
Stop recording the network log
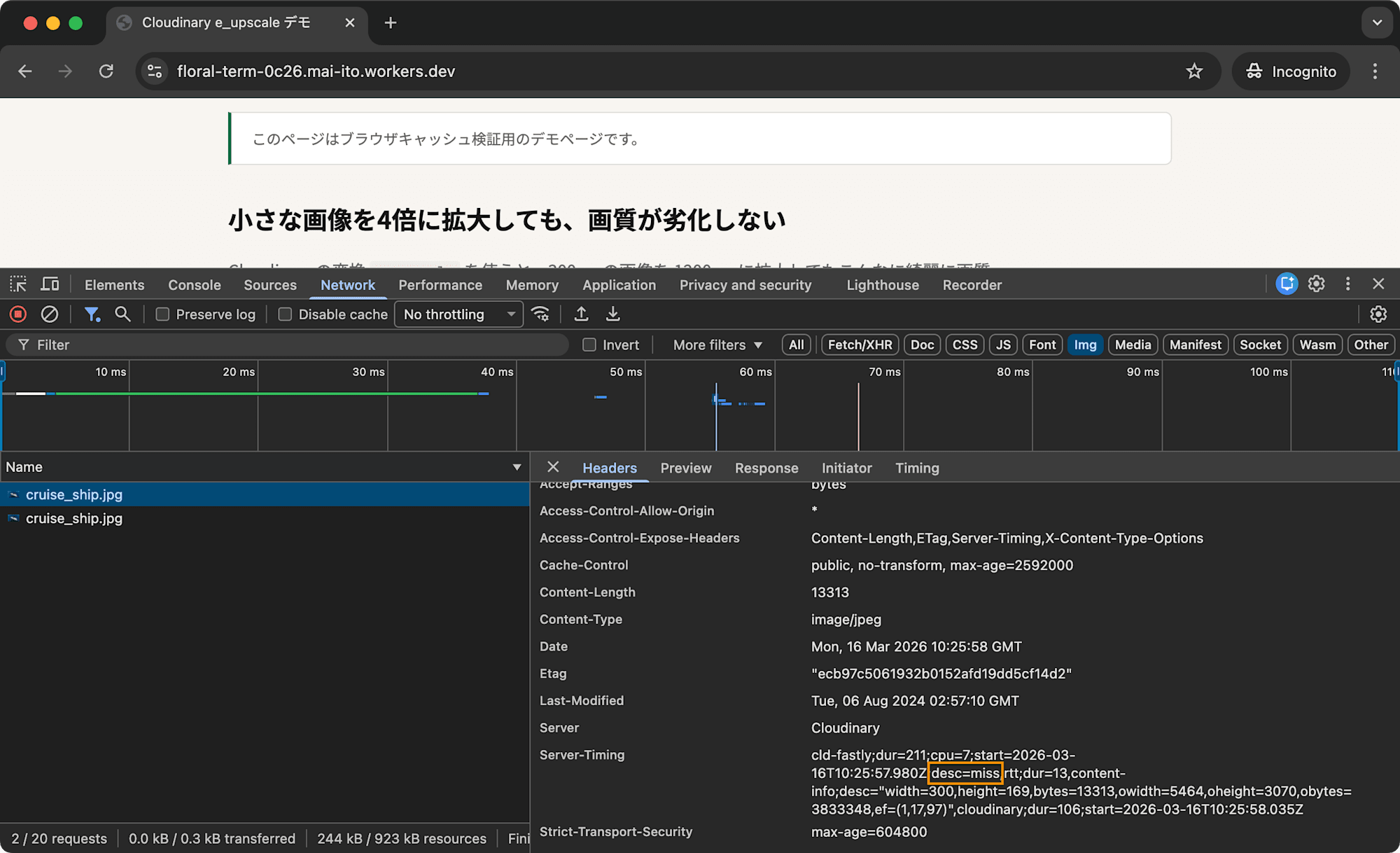point(17,314)
